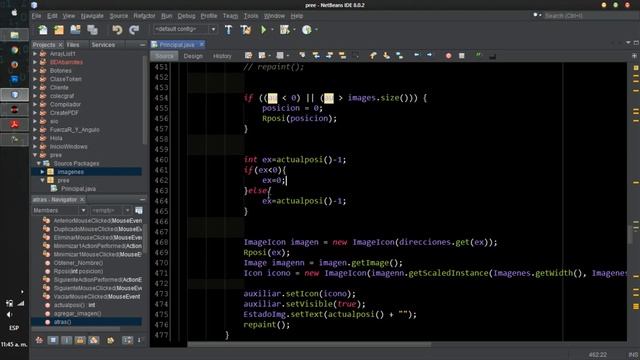Close the Principal.java tab
This screenshot has width=640, height=360.
coord(202,44)
